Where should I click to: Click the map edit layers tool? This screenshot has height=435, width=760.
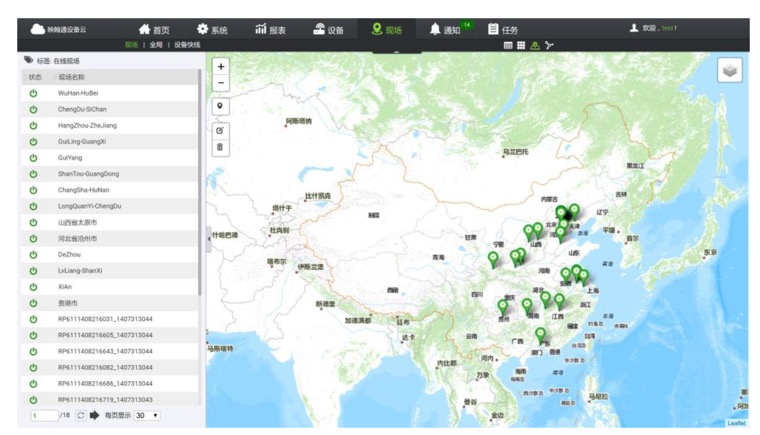point(221,131)
